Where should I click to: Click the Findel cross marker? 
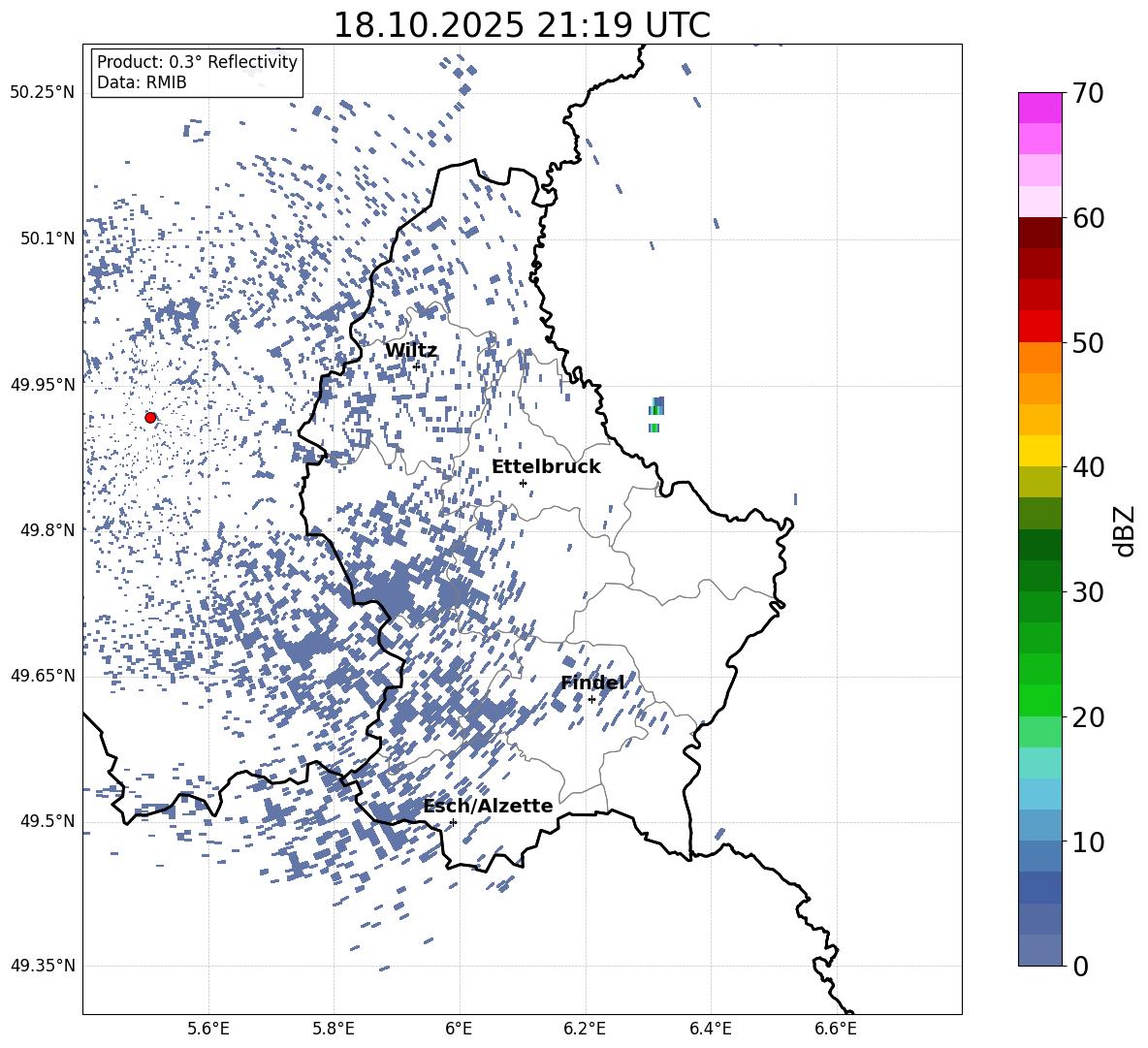591,700
